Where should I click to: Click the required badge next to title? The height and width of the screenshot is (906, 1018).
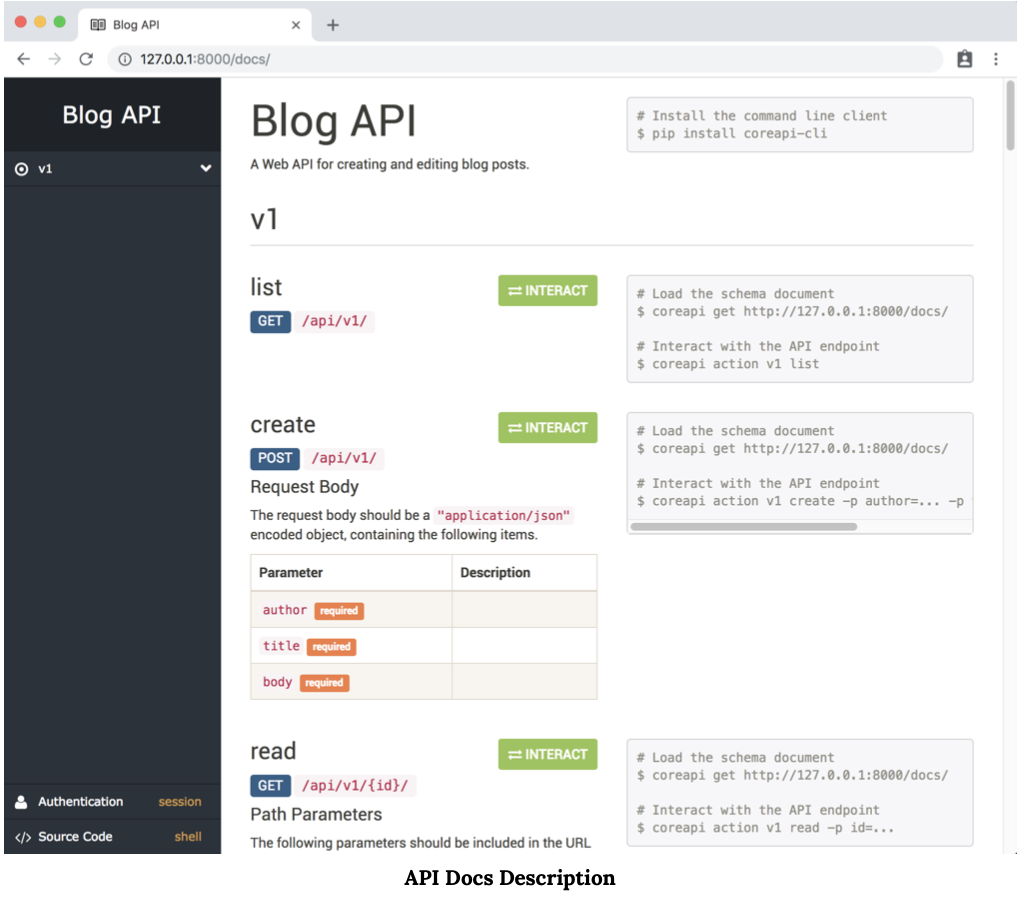[331, 646]
